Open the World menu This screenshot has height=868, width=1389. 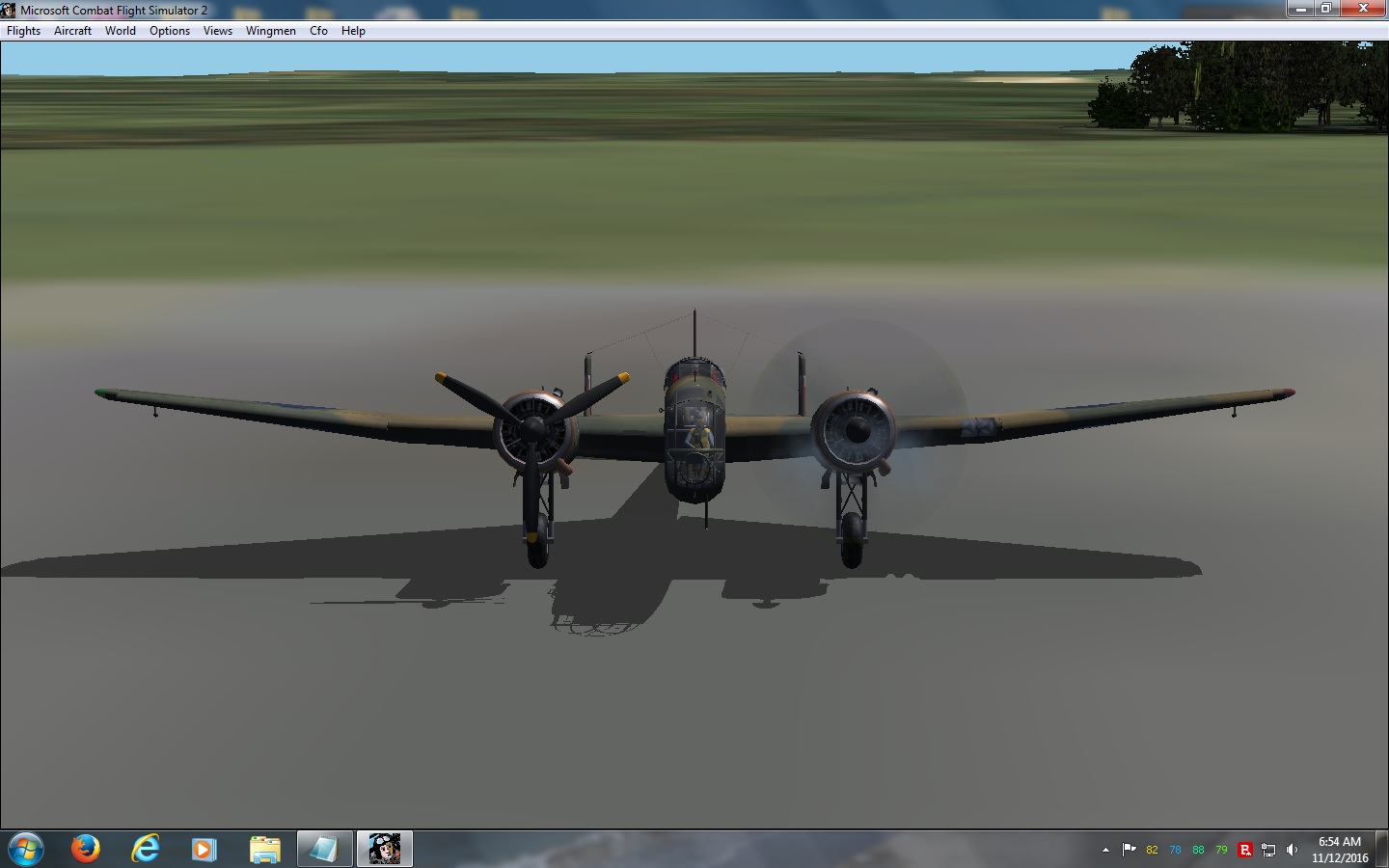coord(121,31)
